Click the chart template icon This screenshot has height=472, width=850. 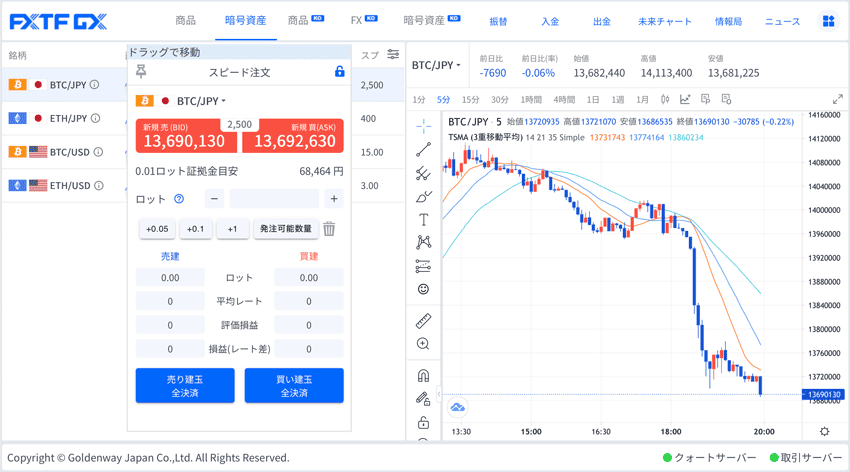[x=705, y=99]
